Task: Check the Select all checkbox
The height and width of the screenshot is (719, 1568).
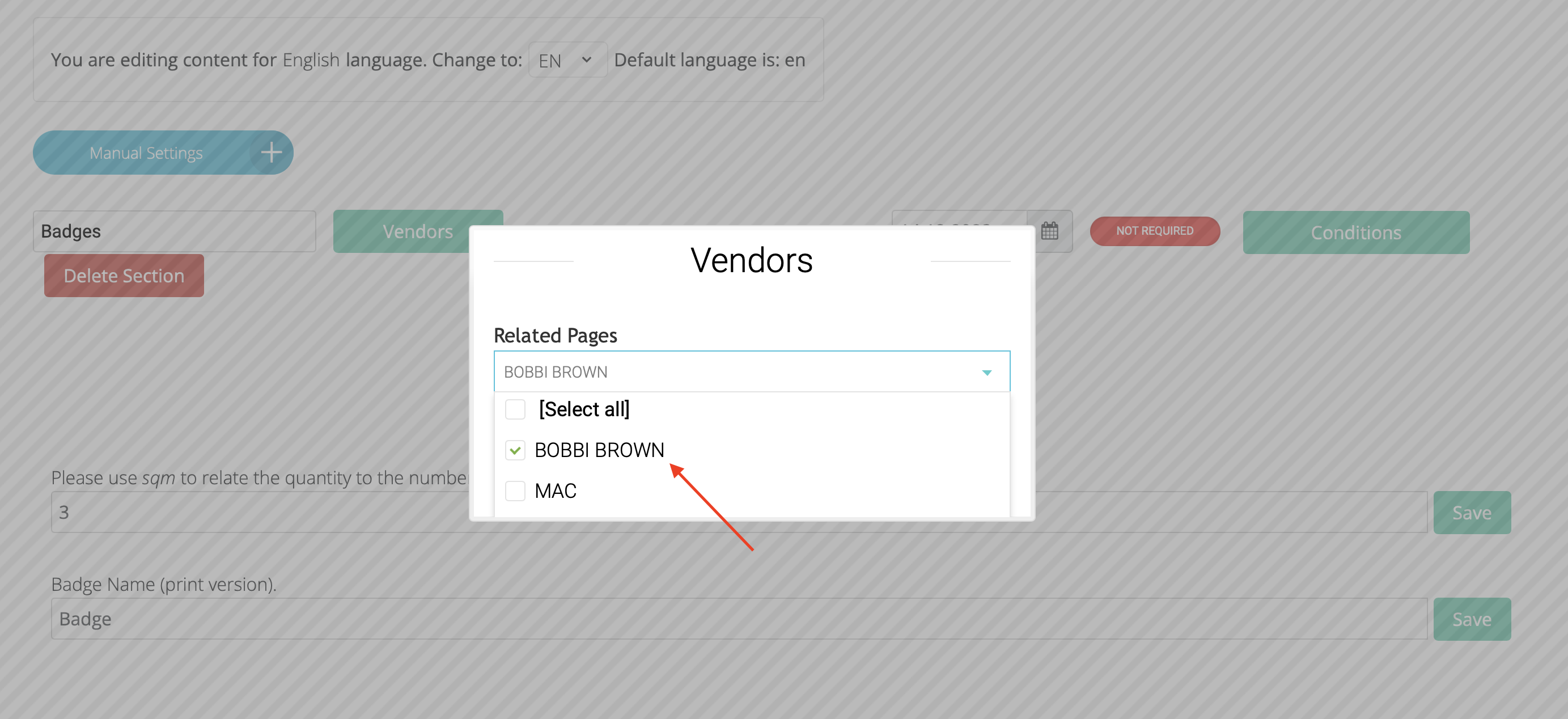Action: [515, 409]
